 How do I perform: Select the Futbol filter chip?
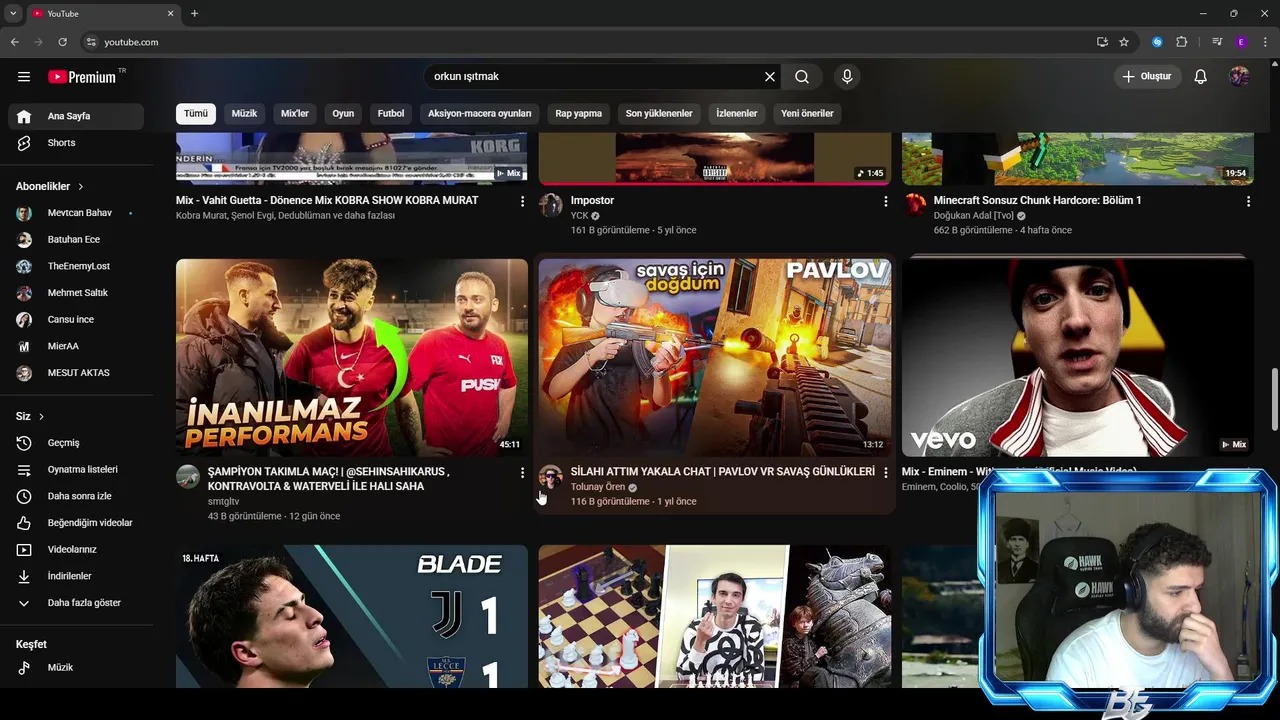tap(391, 113)
